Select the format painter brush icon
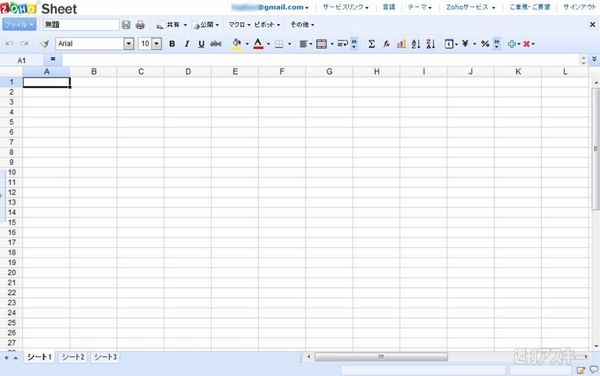 point(45,44)
